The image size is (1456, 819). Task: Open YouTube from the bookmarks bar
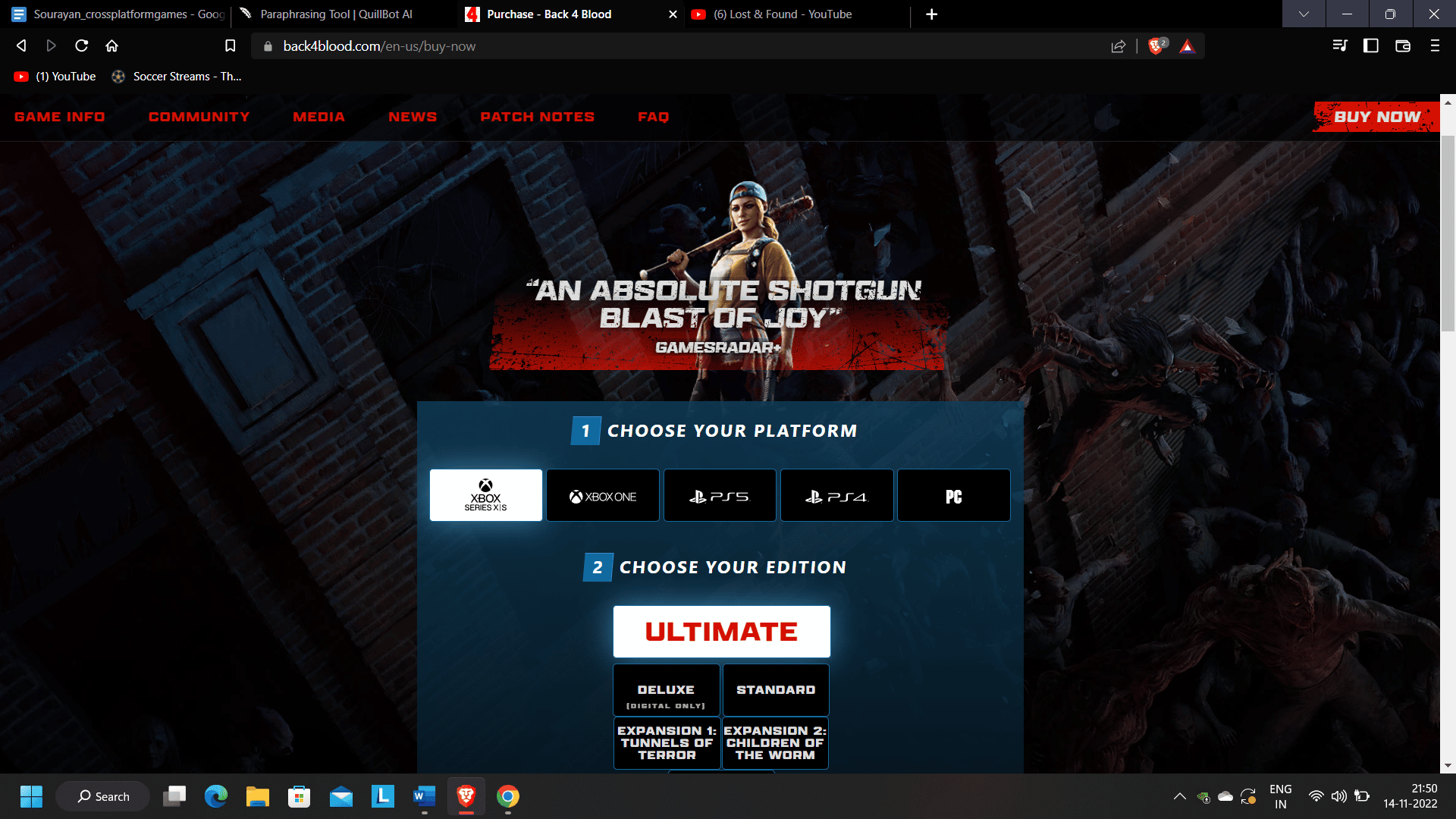[x=54, y=76]
